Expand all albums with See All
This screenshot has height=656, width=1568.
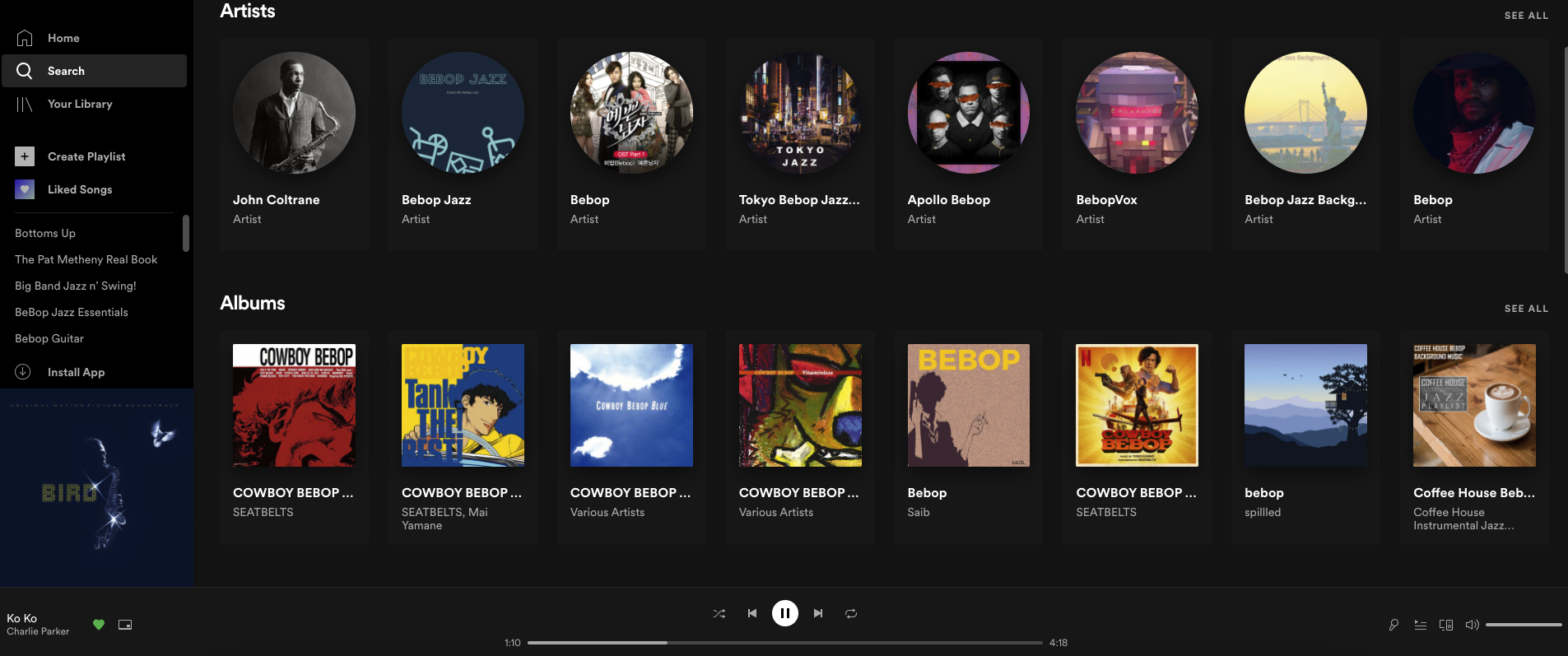1526,309
